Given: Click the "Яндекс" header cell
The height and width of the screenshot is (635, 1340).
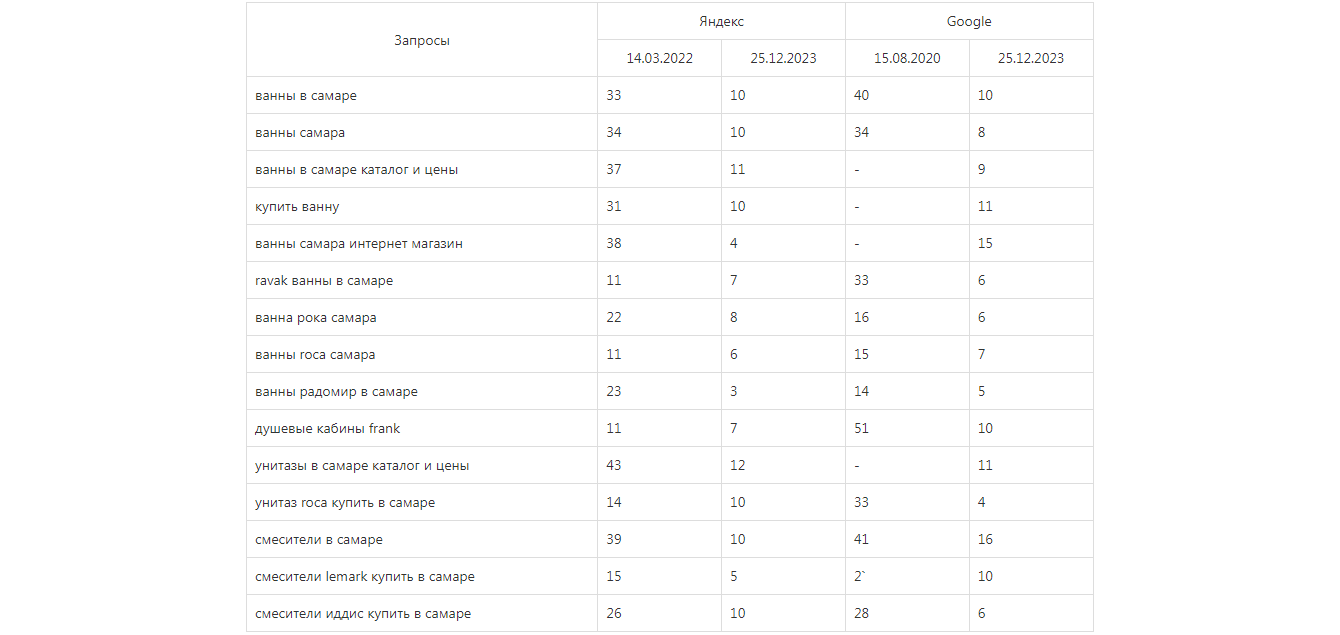Looking at the screenshot, I should tap(721, 21).
